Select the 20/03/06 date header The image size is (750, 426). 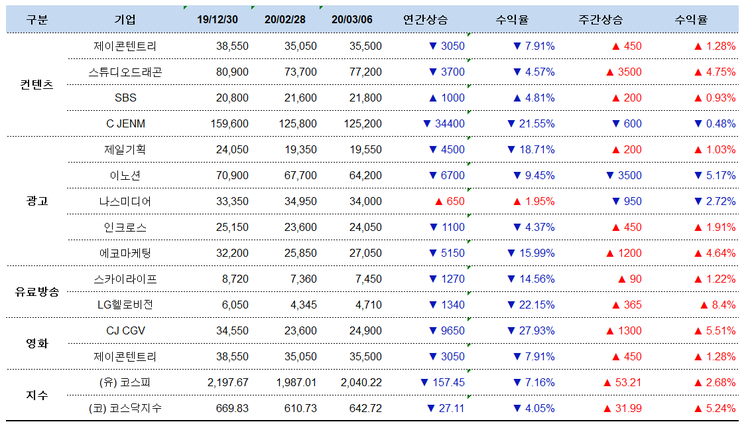(x=352, y=20)
